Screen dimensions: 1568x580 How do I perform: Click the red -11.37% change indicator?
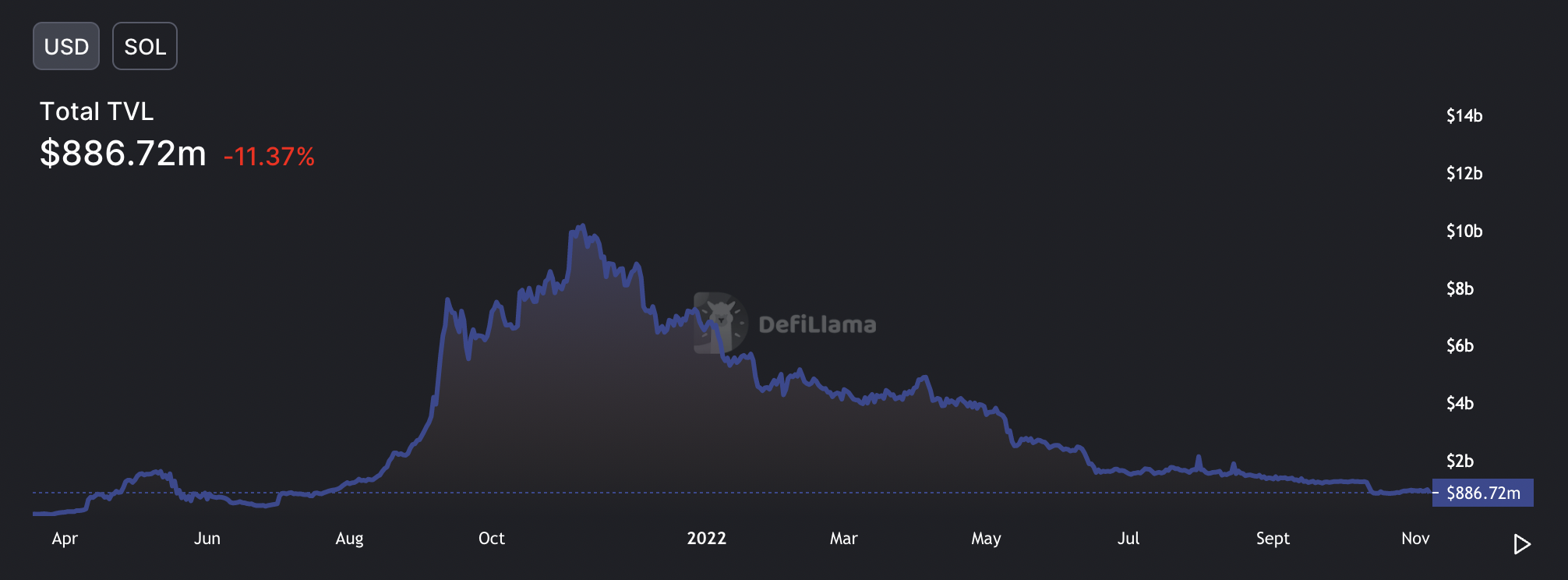(269, 157)
